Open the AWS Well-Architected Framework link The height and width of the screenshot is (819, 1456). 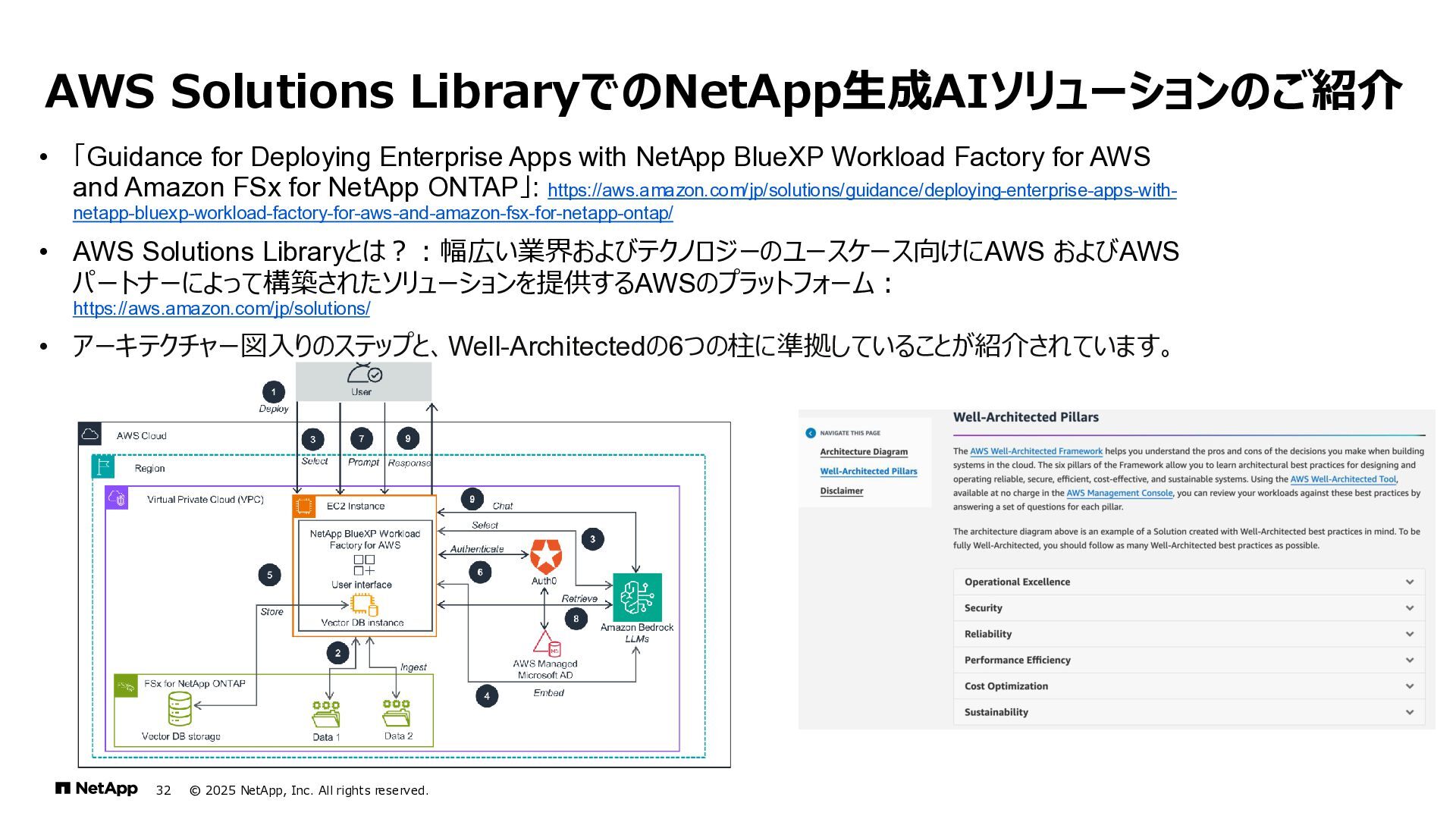coord(1036,451)
